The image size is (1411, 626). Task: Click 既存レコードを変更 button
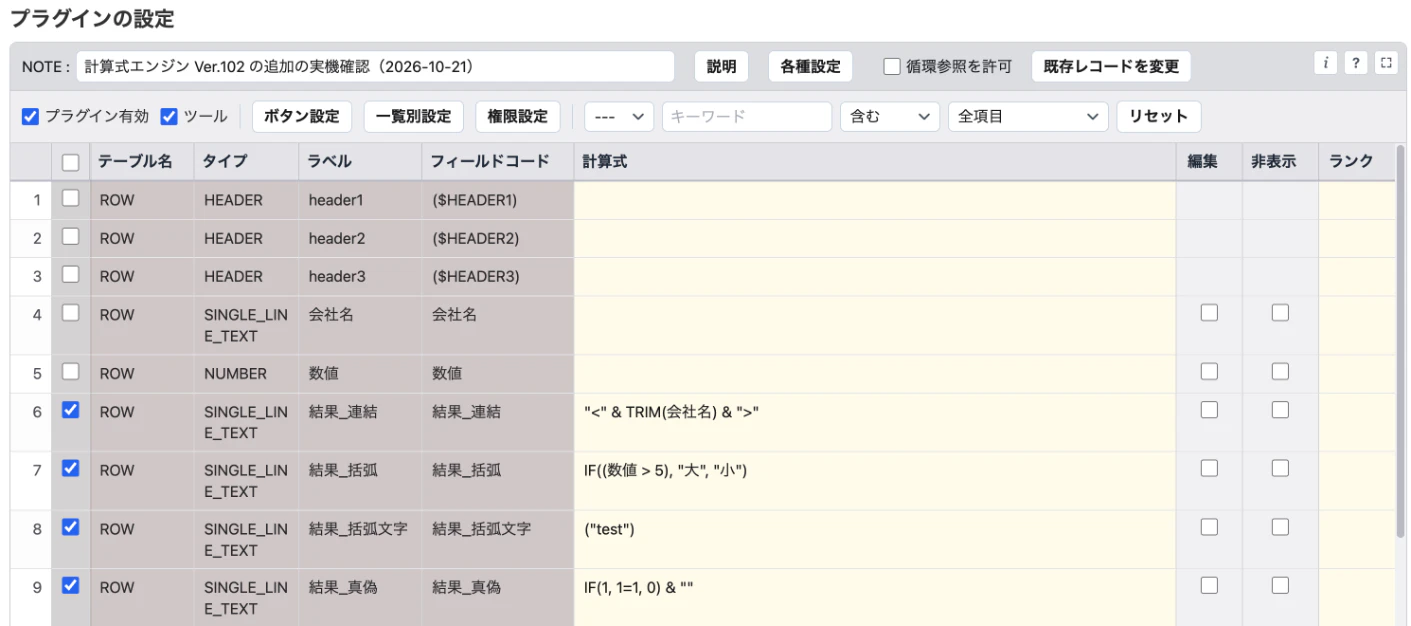[x=1111, y=67]
